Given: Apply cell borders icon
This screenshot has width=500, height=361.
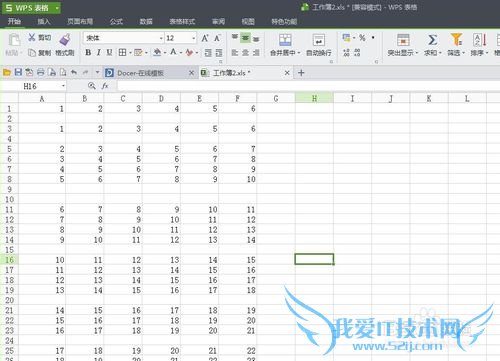Looking at the screenshot, I should click(122, 52).
